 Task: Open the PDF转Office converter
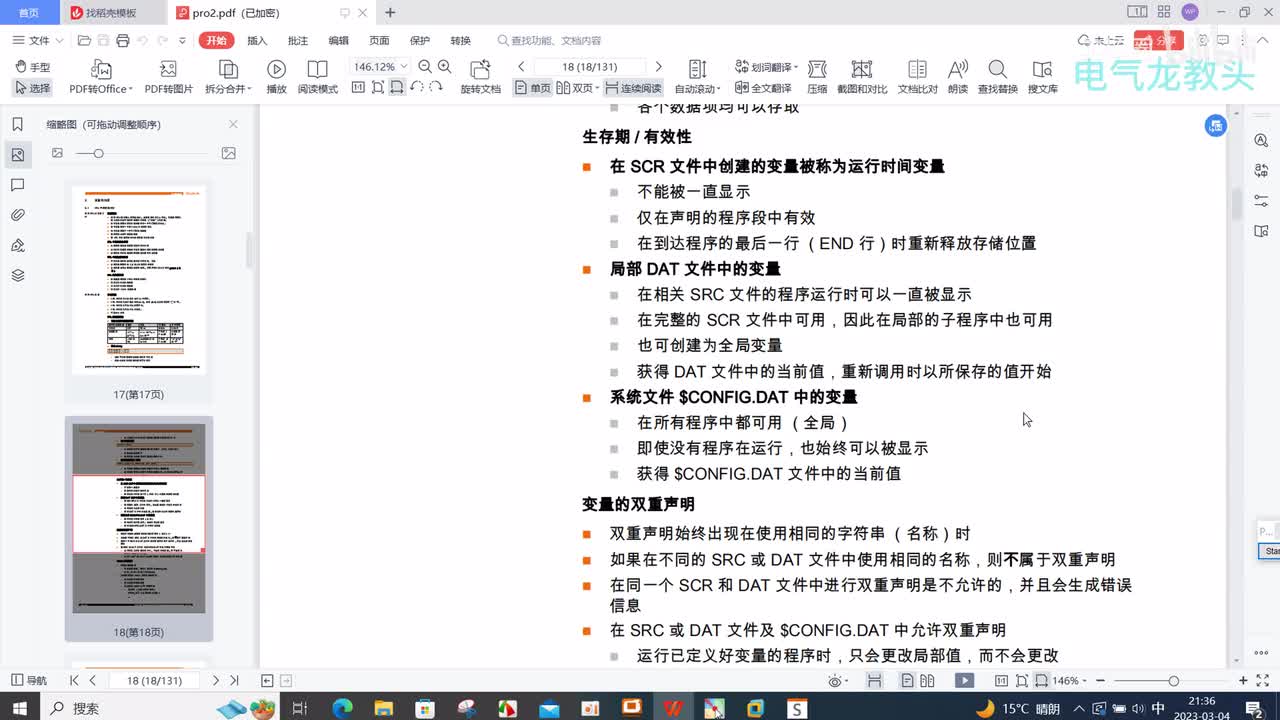click(100, 77)
